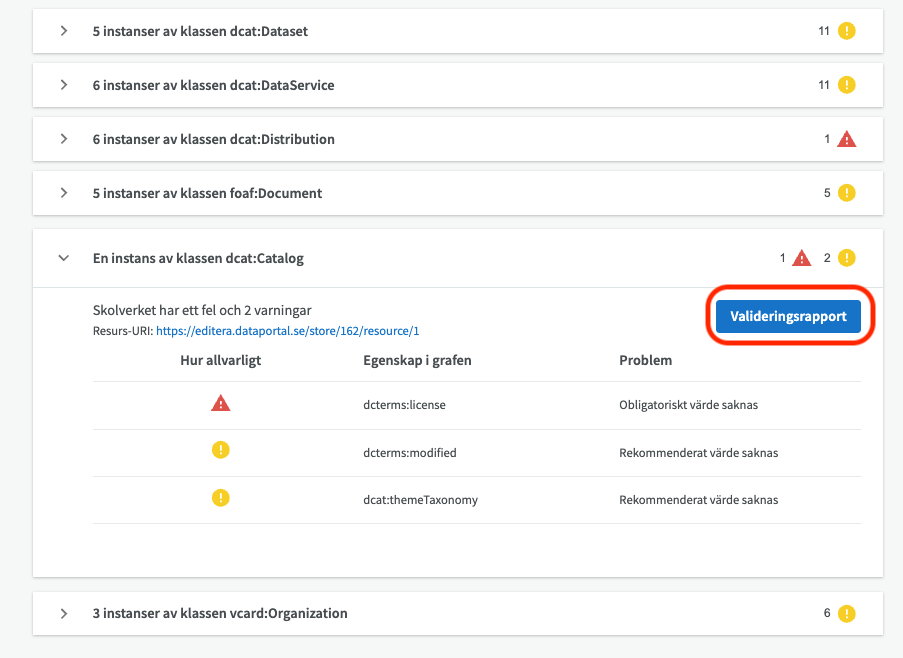Image resolution: width=903 pixels, height=658 pixels.
Task: Click the warning icon beside dcat:themeTaxonomy
Action: (221, 498)
